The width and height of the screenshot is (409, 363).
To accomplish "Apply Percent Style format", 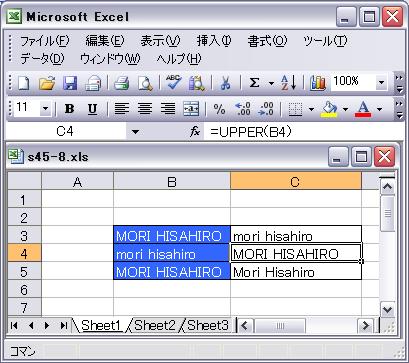I will click(219, 109).
